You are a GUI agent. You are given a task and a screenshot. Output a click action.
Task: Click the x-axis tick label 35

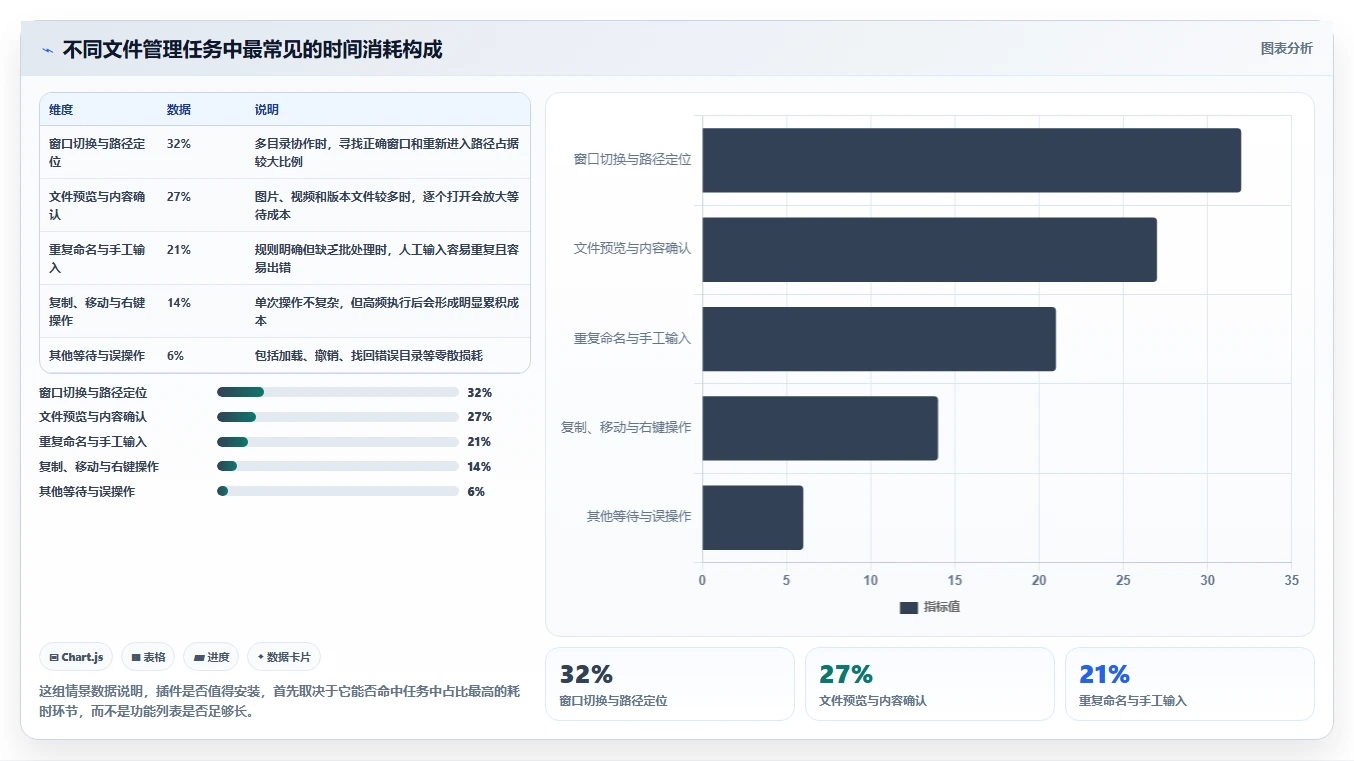[1291, 581]
